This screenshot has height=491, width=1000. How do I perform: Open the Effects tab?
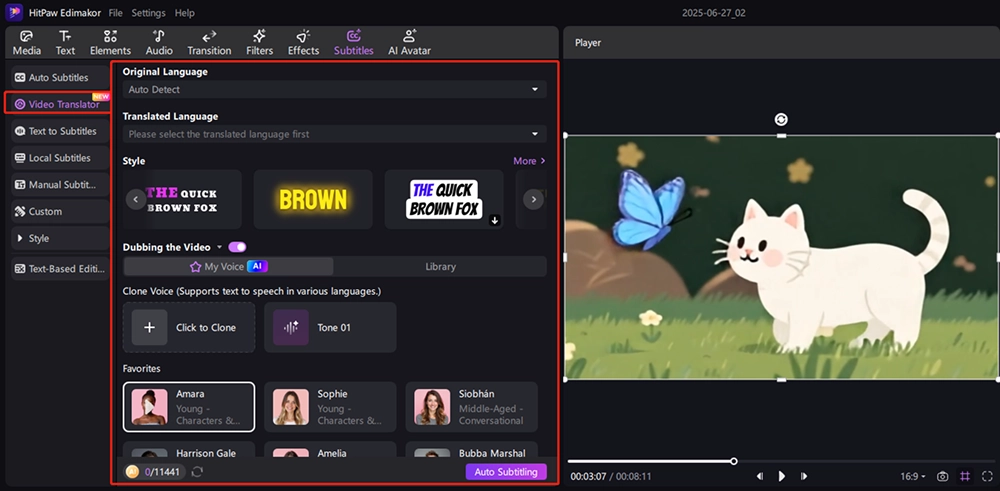tap(304, 43)
